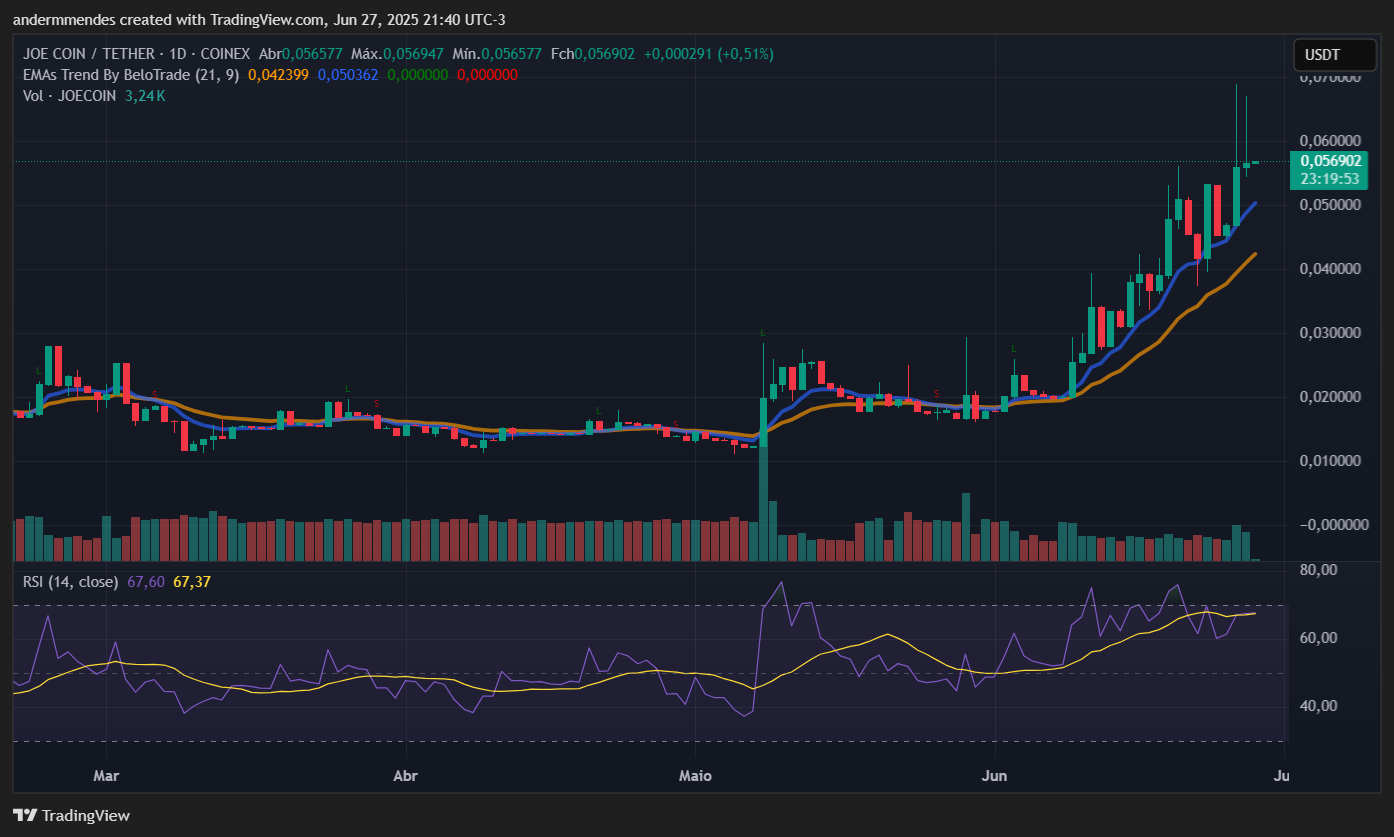Click the 0,040000 price axis label
Image resolution: width=1394 pixels, height=837 pixels.
coord(1331,268)
